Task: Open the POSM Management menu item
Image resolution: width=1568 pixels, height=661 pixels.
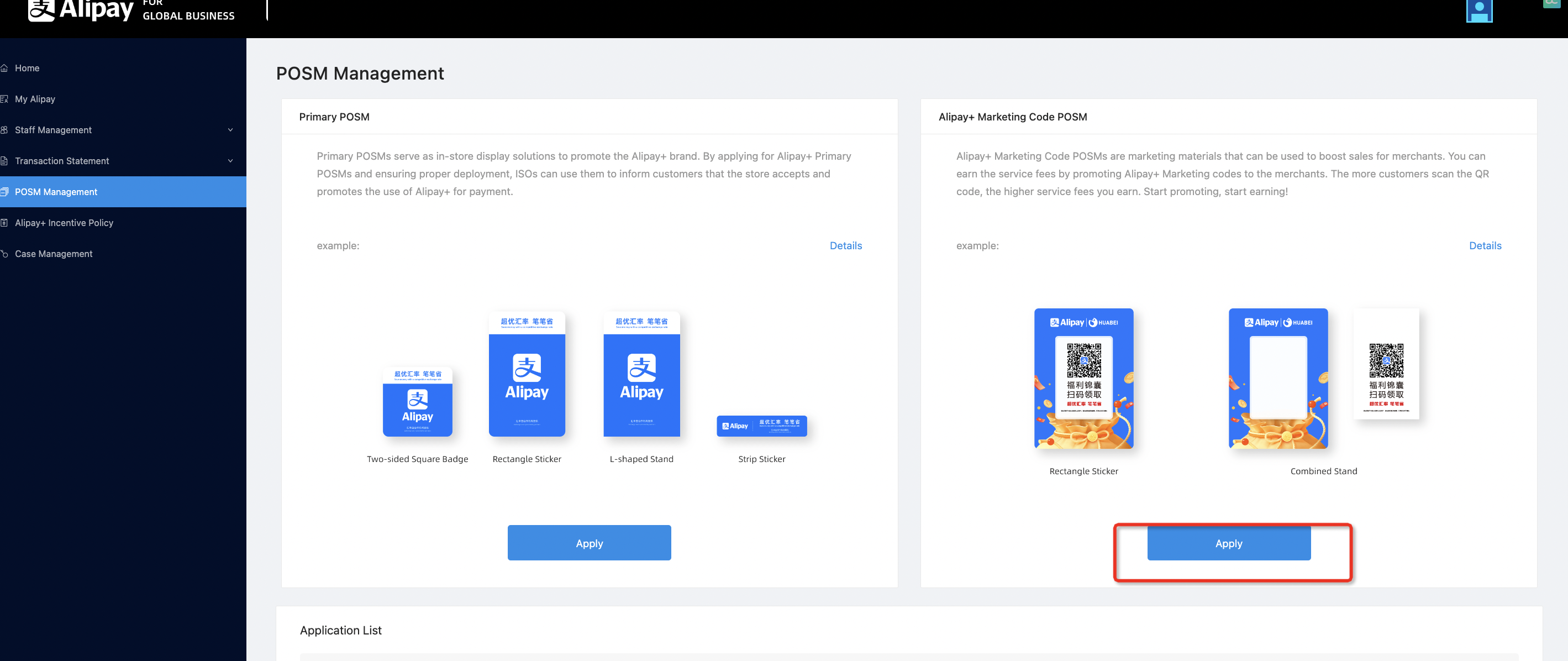Action: pyautogui.click(x=56, y=192)
